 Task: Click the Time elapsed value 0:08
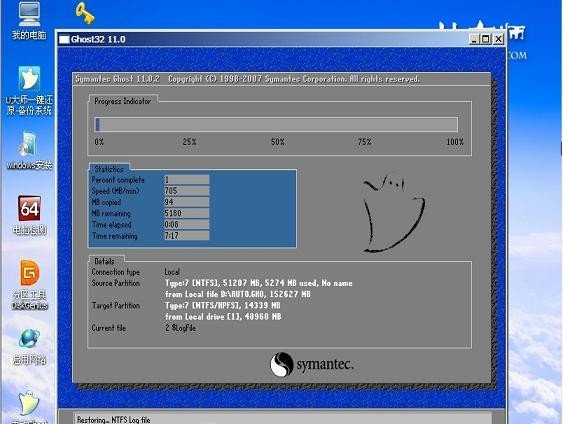tap(186, 224)
